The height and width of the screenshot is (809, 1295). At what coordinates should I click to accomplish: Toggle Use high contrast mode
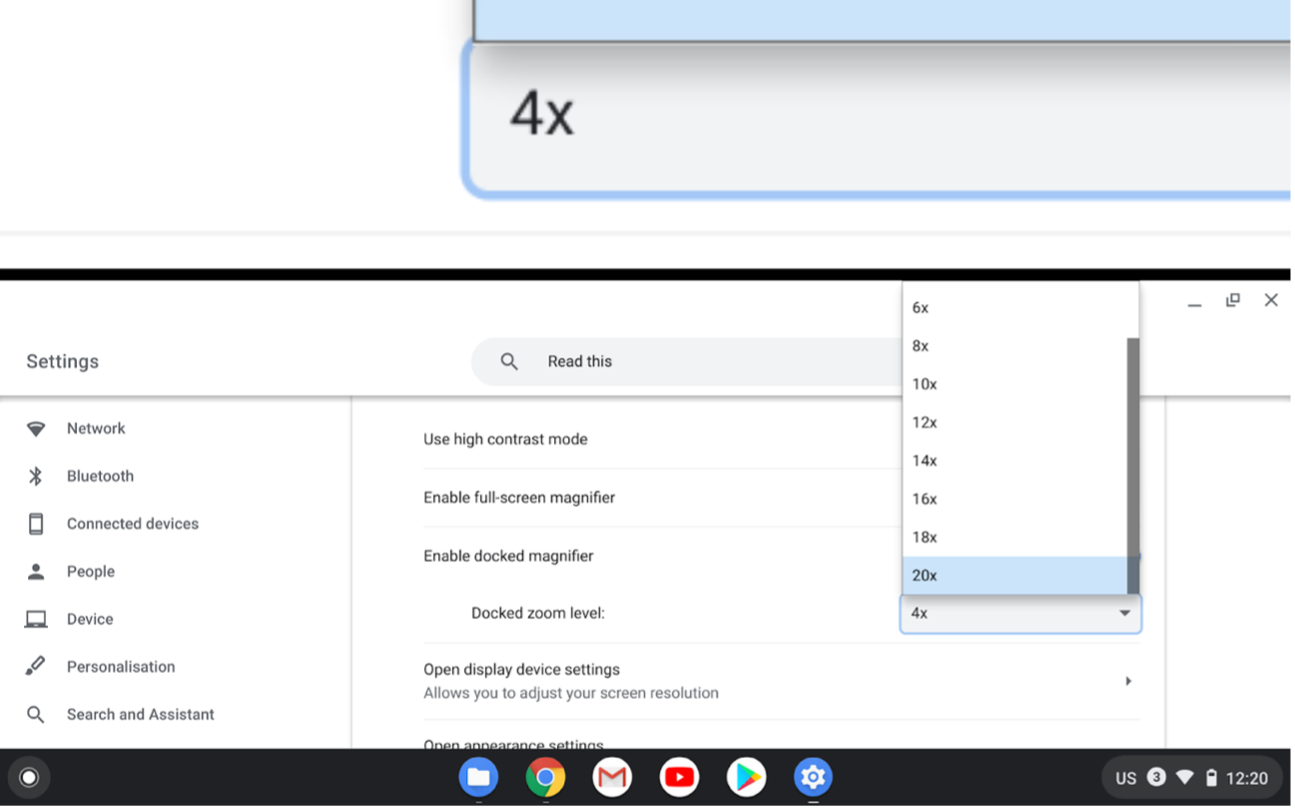(x=505, y=439)
